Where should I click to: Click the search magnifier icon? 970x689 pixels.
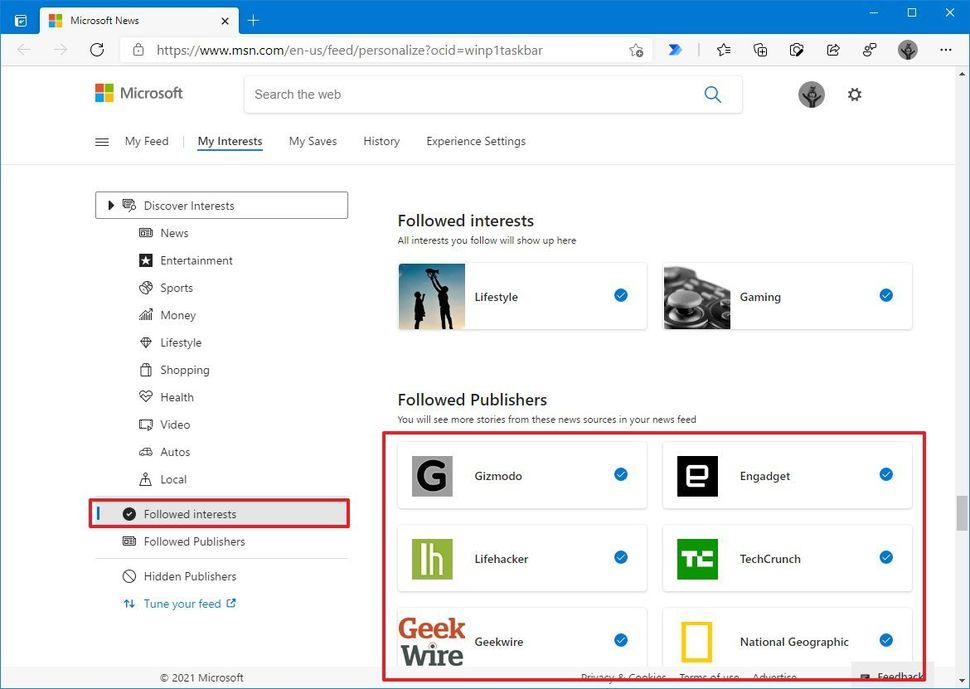point(713,94)
